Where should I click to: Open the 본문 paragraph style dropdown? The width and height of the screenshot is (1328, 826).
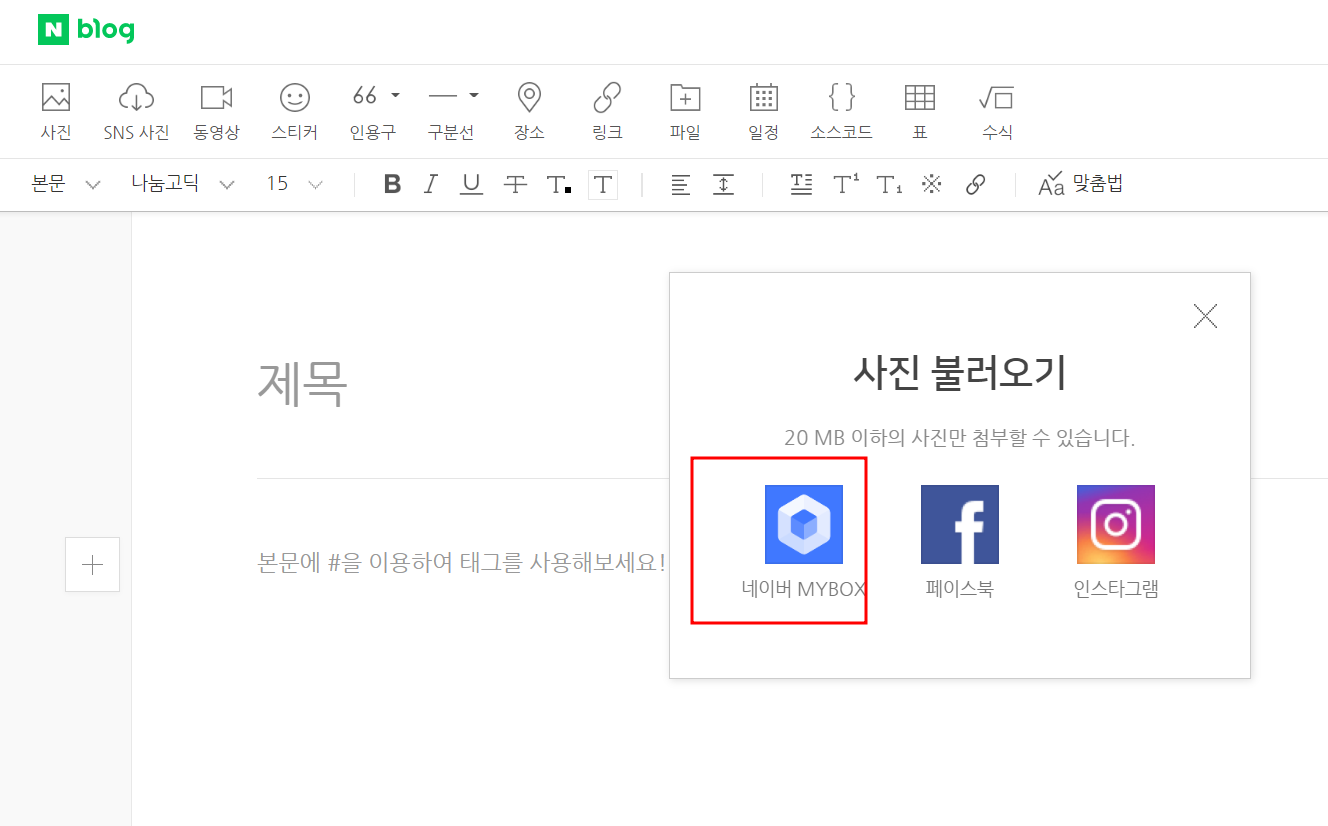coord(66,184)
